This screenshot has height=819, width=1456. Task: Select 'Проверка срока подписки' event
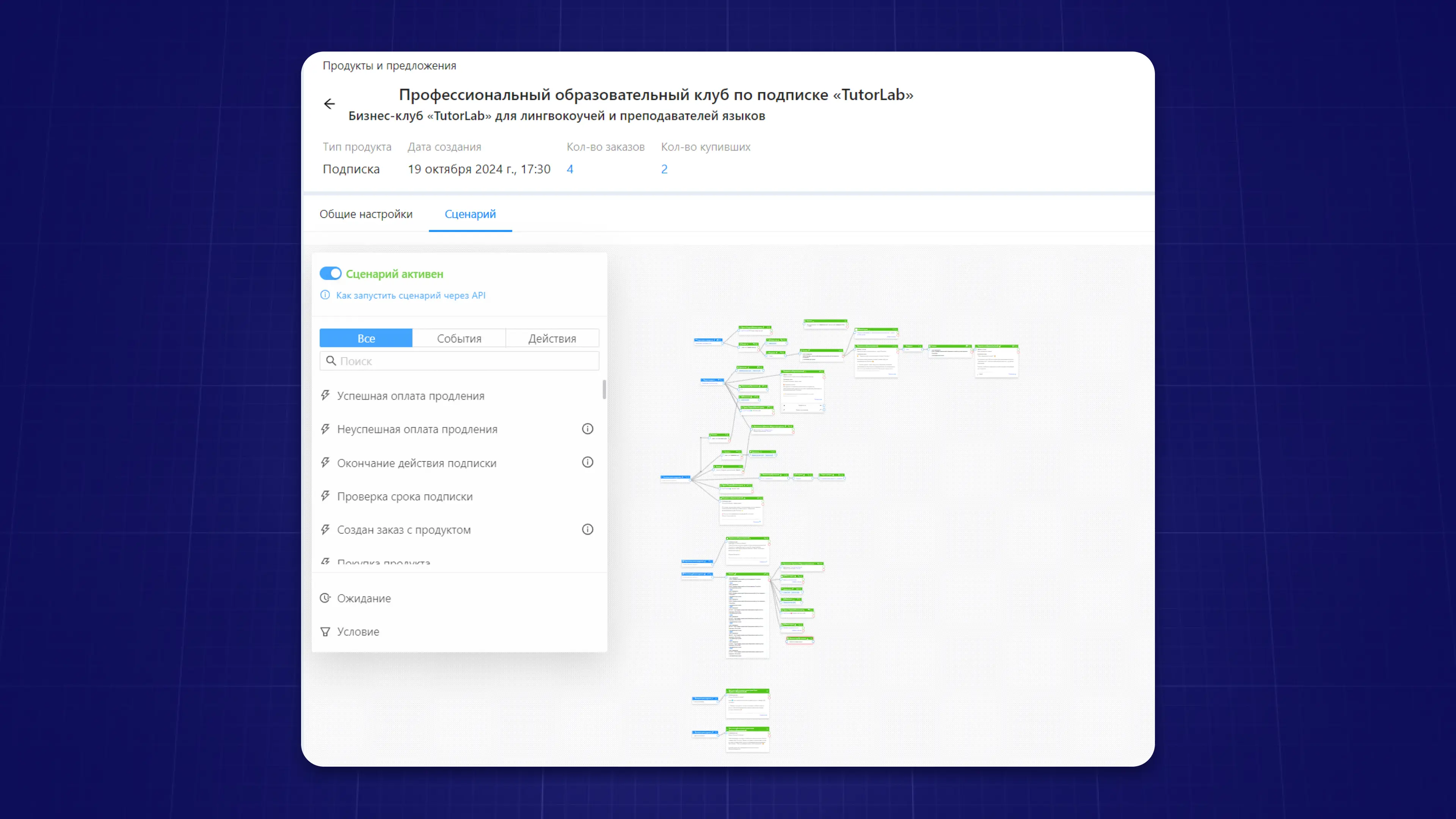[x=405, y=496]
